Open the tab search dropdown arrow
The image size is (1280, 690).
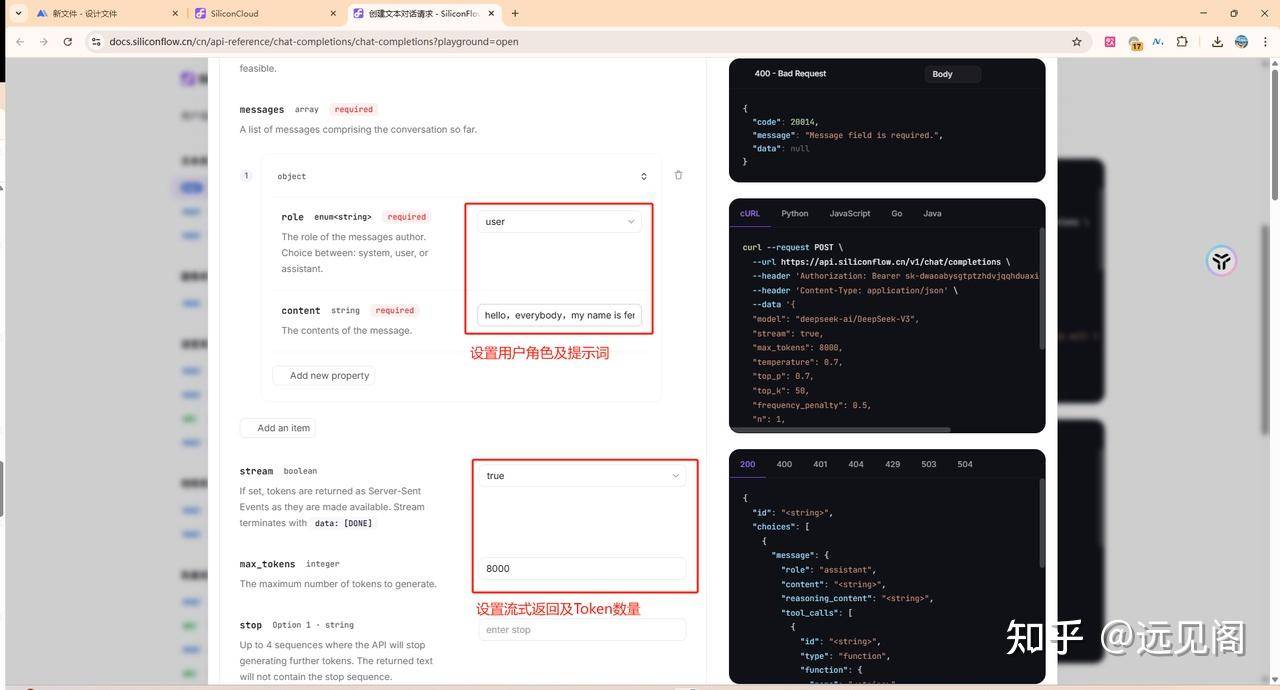(x=17, y=13)
